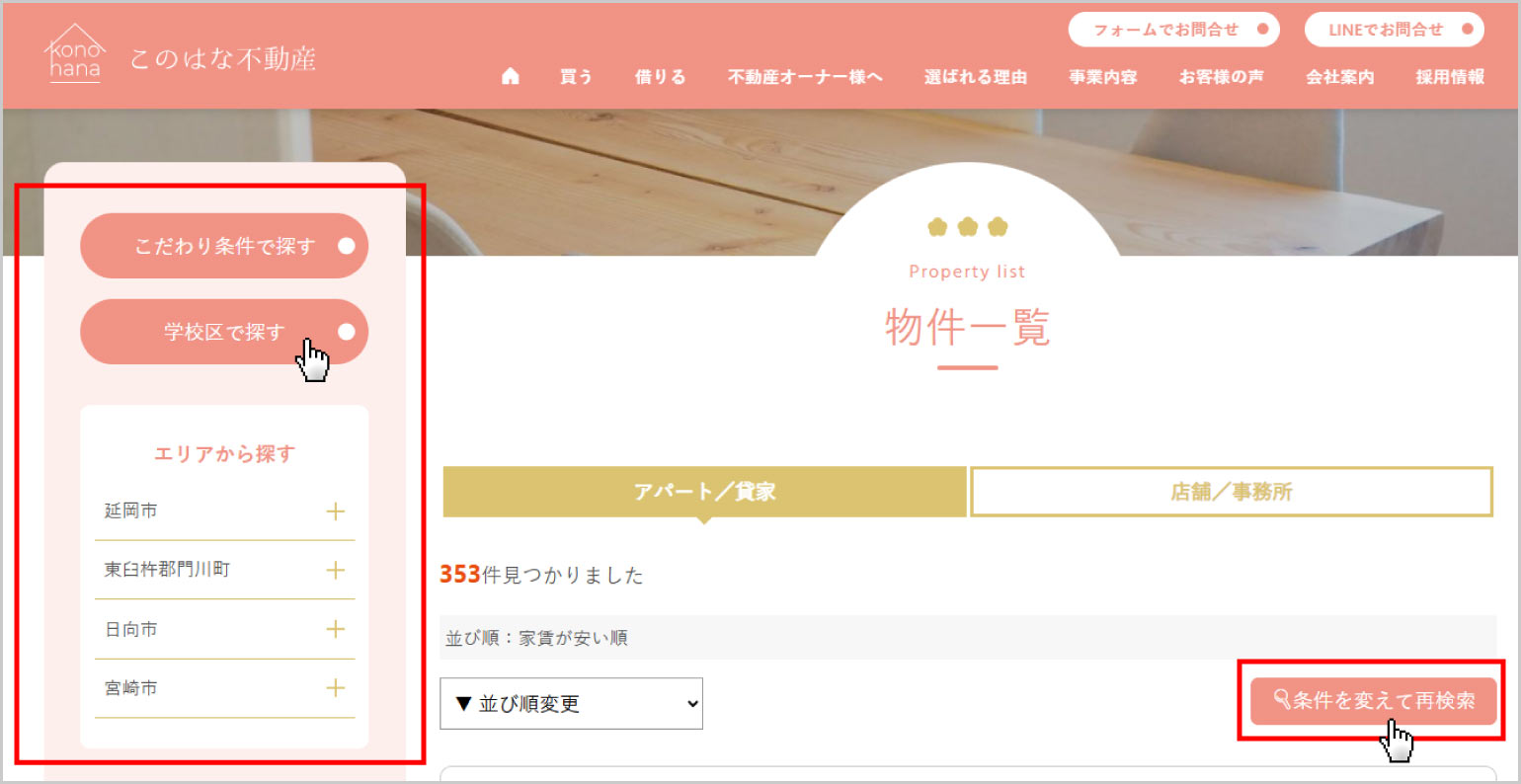Click the 条件を変えて再検索 button
Image resolution: width=1521 pixels, height=784 pixels.
tap(1372, 699)
